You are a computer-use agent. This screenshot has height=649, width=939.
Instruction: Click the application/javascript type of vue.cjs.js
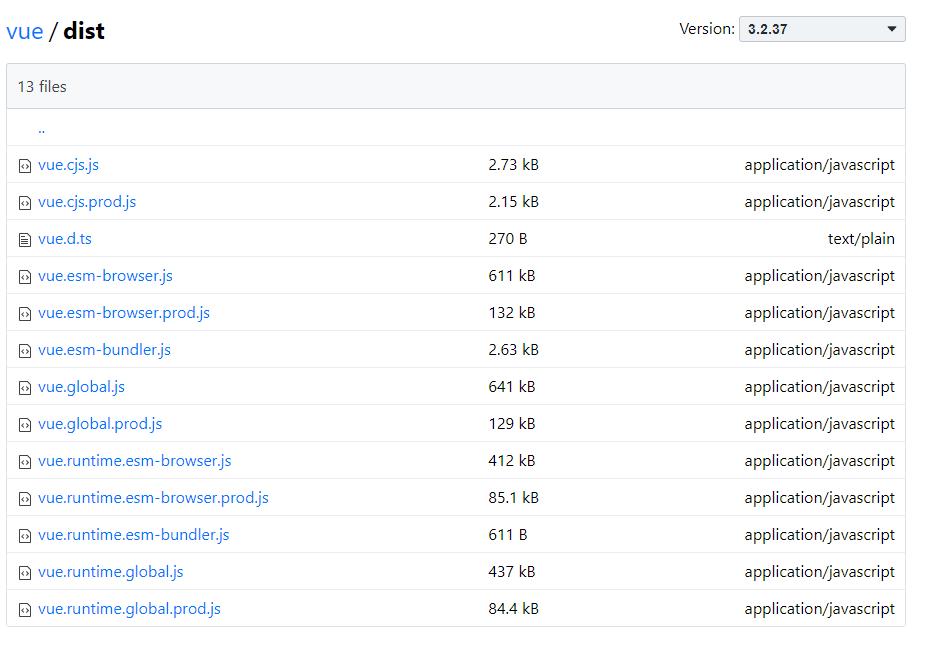pos(819,165)
